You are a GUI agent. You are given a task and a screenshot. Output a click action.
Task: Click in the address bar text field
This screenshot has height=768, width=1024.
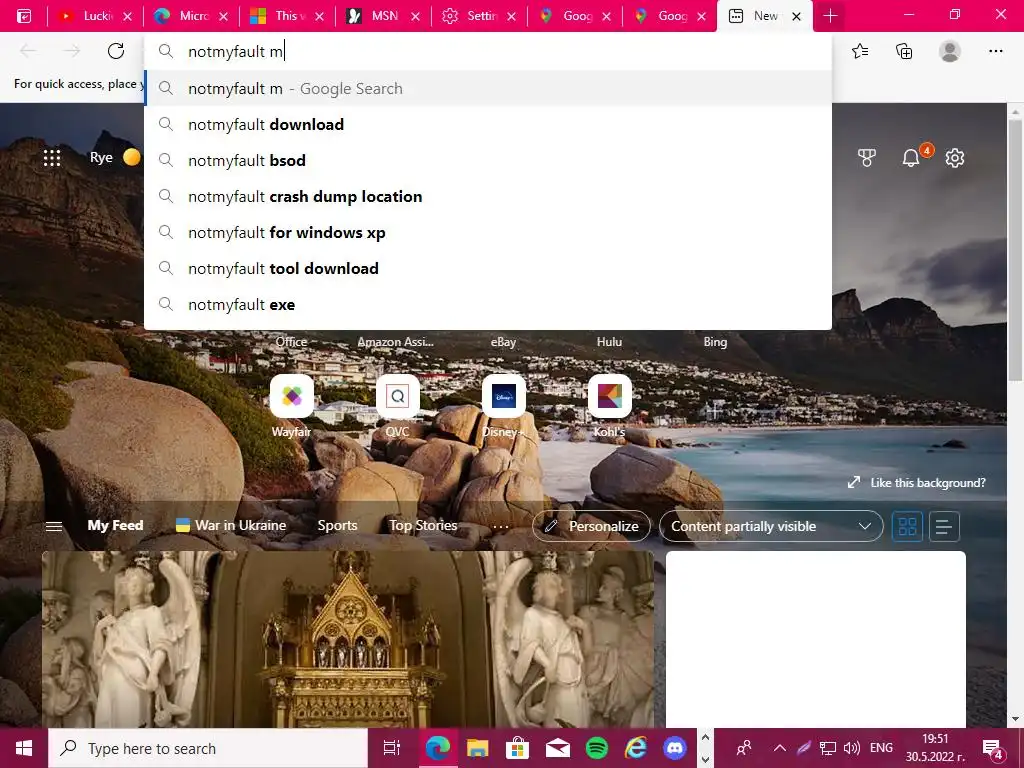pos(488,51)
